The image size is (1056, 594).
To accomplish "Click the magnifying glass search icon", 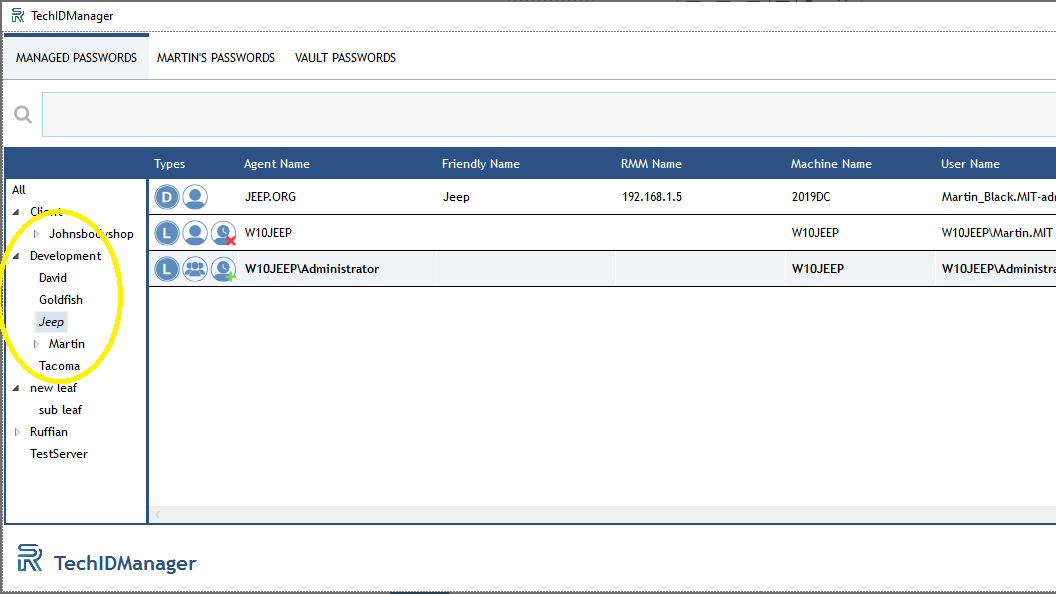I will [22, 115].
